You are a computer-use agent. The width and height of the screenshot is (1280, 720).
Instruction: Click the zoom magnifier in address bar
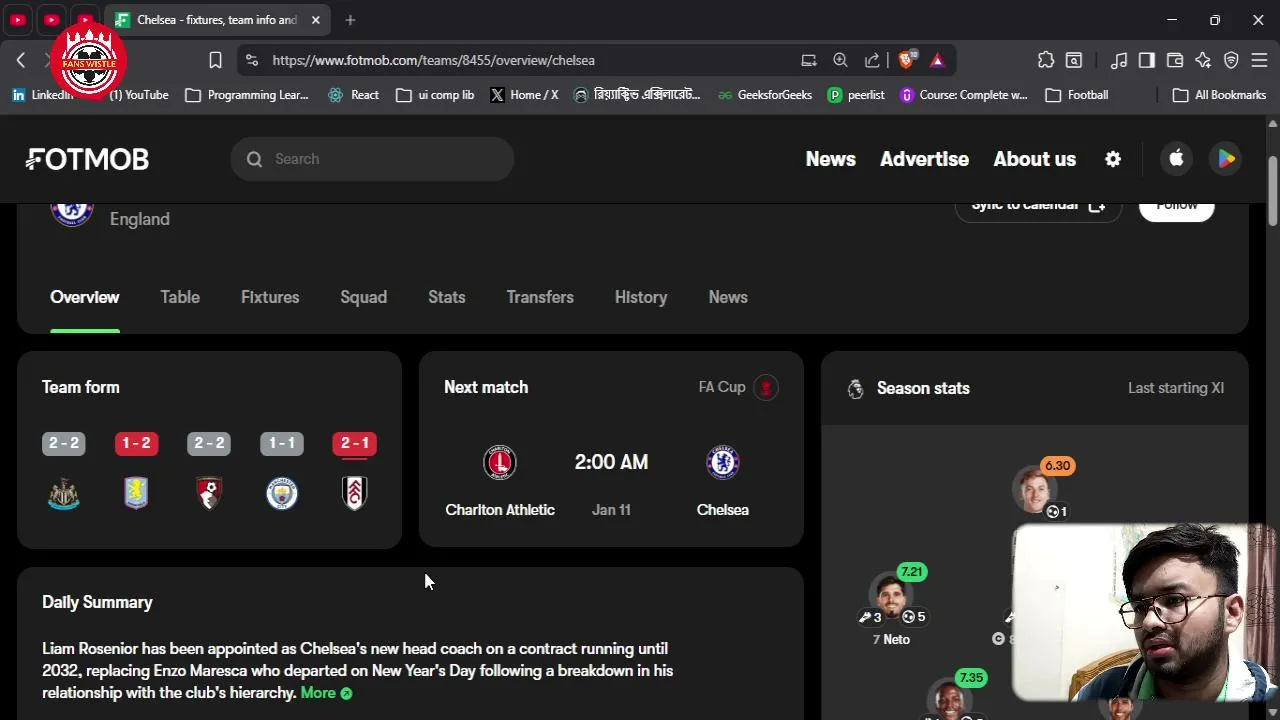click(840, 60)
